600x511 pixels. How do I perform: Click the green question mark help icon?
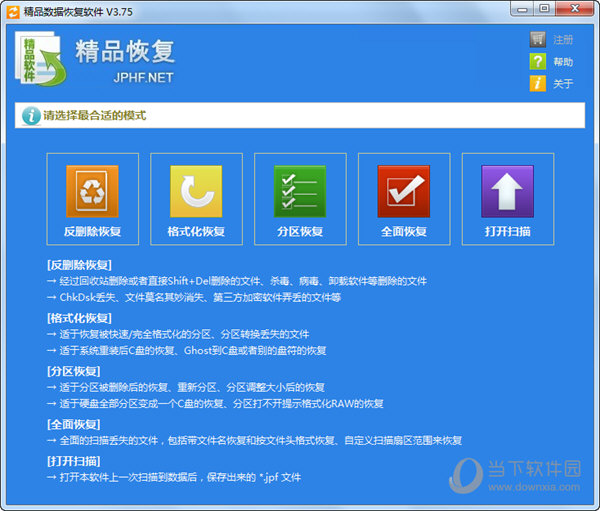click(538, 62)
